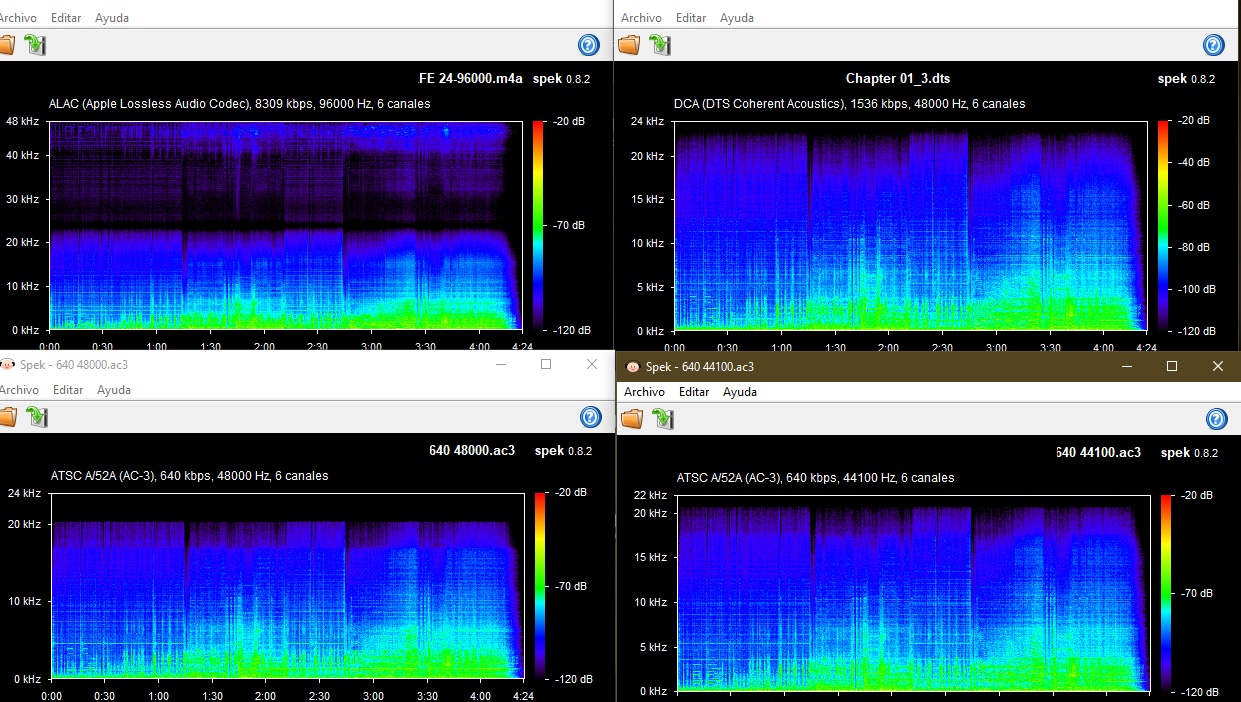Click the AC-3 640 kbps 48000 Hz info line

(190, 476)
